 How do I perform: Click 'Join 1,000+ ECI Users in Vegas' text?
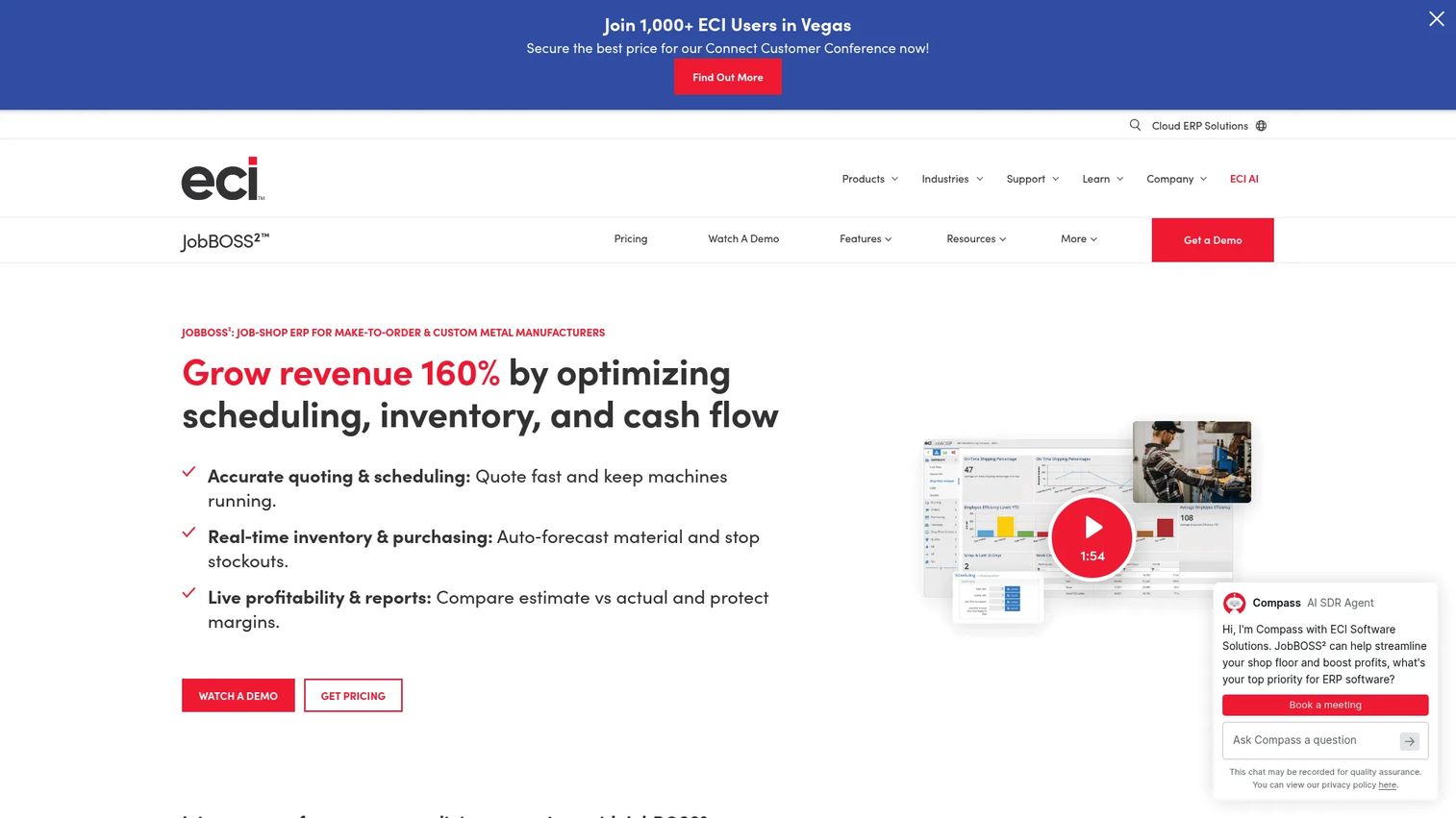727,25
